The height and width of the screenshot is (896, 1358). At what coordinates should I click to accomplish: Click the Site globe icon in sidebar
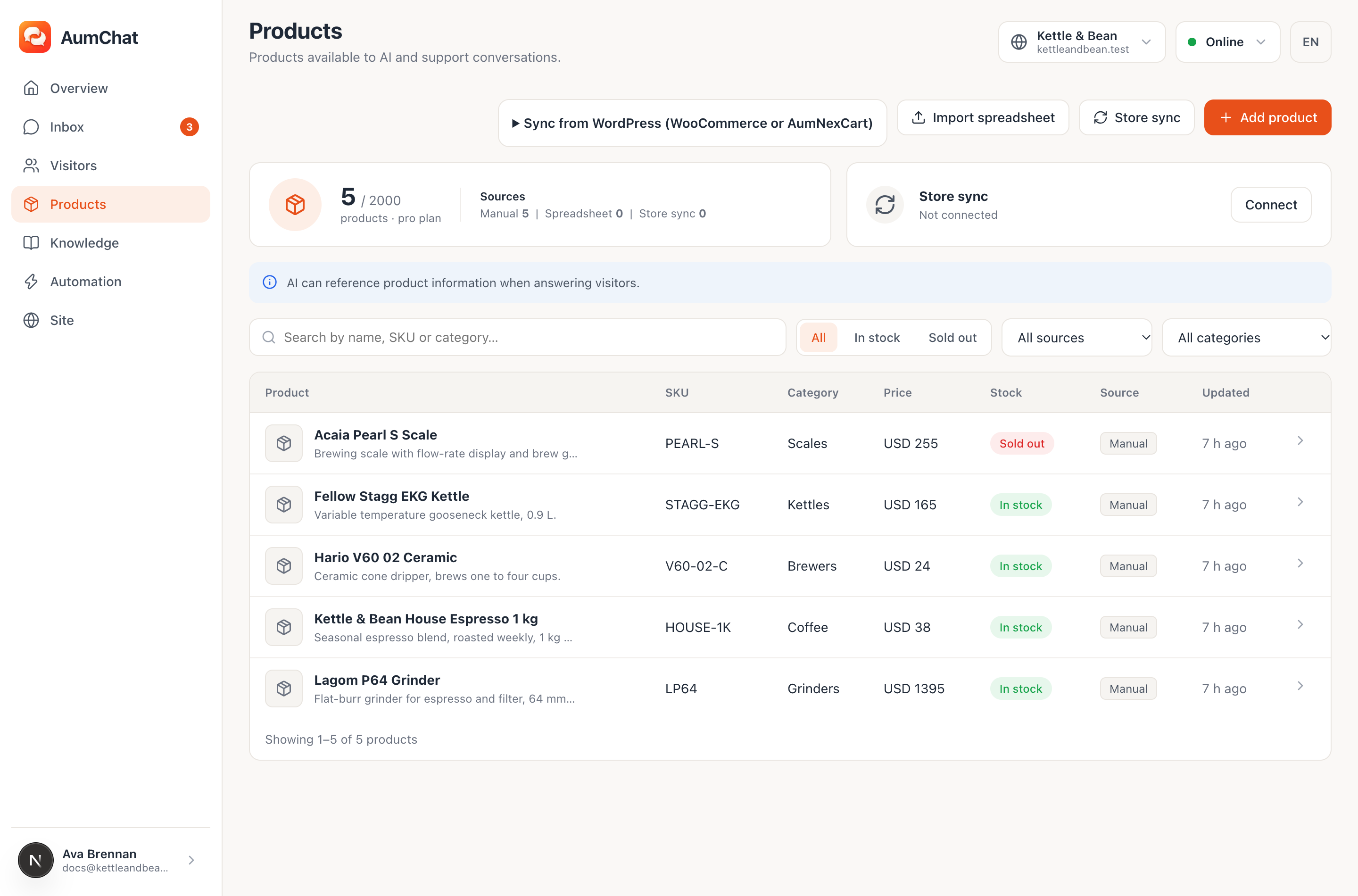click(32, 320)
